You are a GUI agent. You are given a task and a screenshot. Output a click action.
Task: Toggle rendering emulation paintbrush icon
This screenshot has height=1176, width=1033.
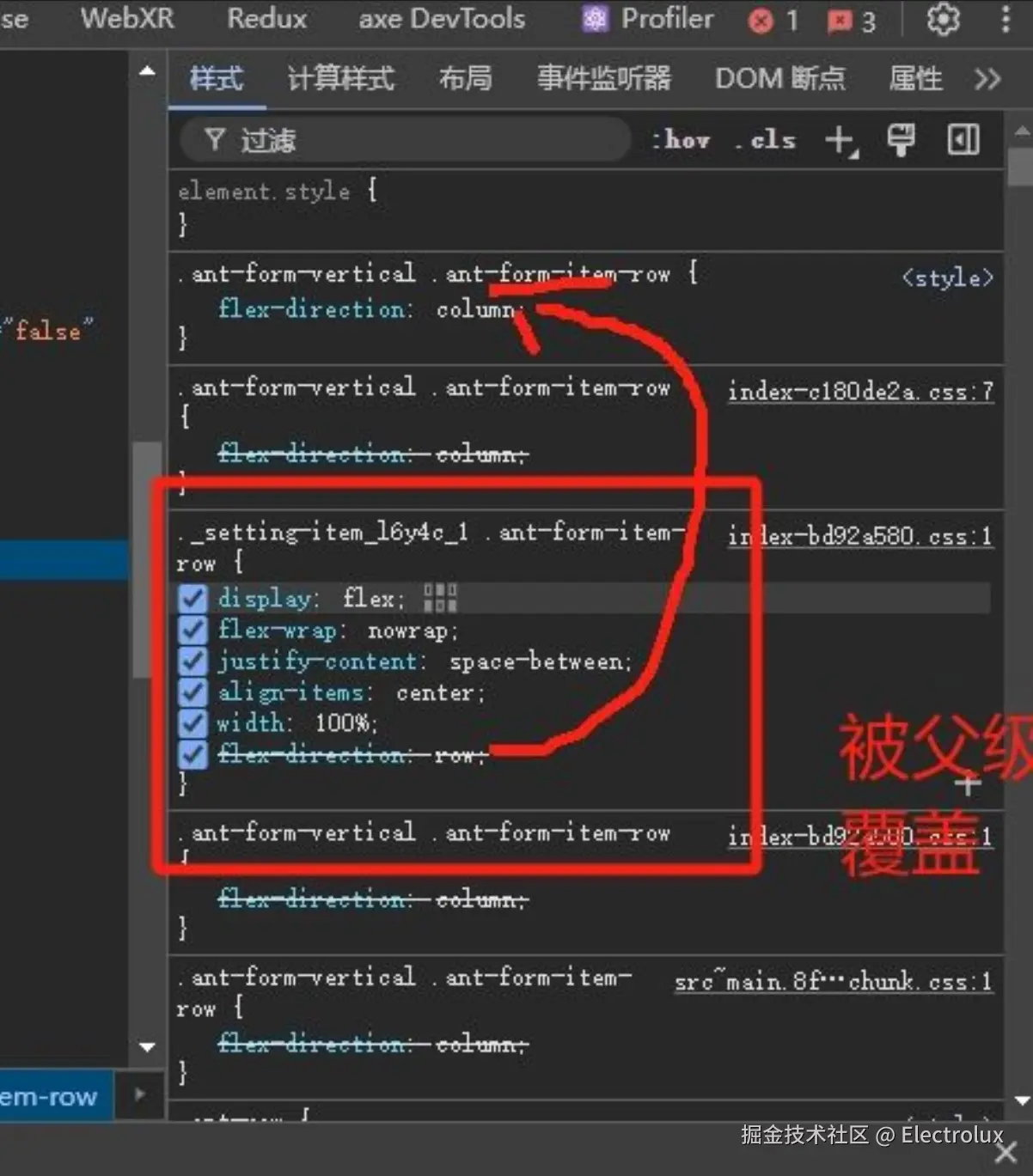(901, 140)
